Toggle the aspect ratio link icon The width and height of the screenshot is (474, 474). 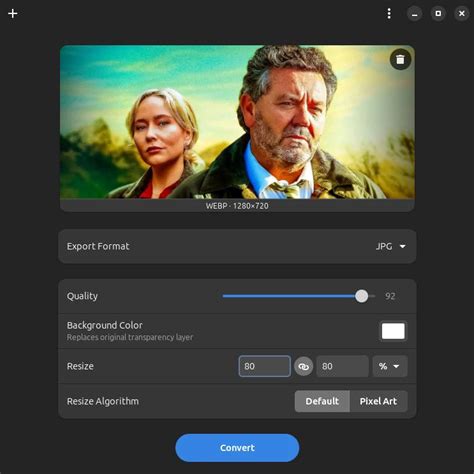click(303, 366)
